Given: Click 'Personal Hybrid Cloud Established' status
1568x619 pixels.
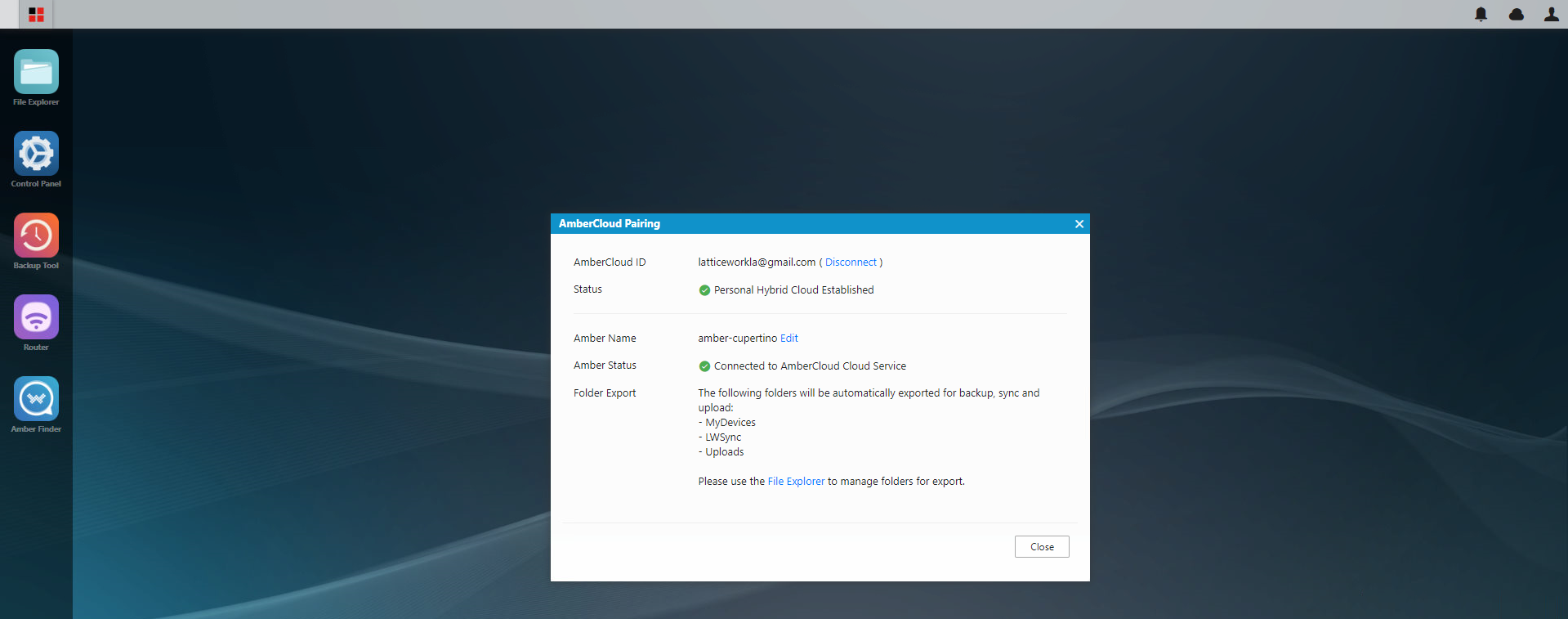Looking at the screenshot, I should pos(793,290).
